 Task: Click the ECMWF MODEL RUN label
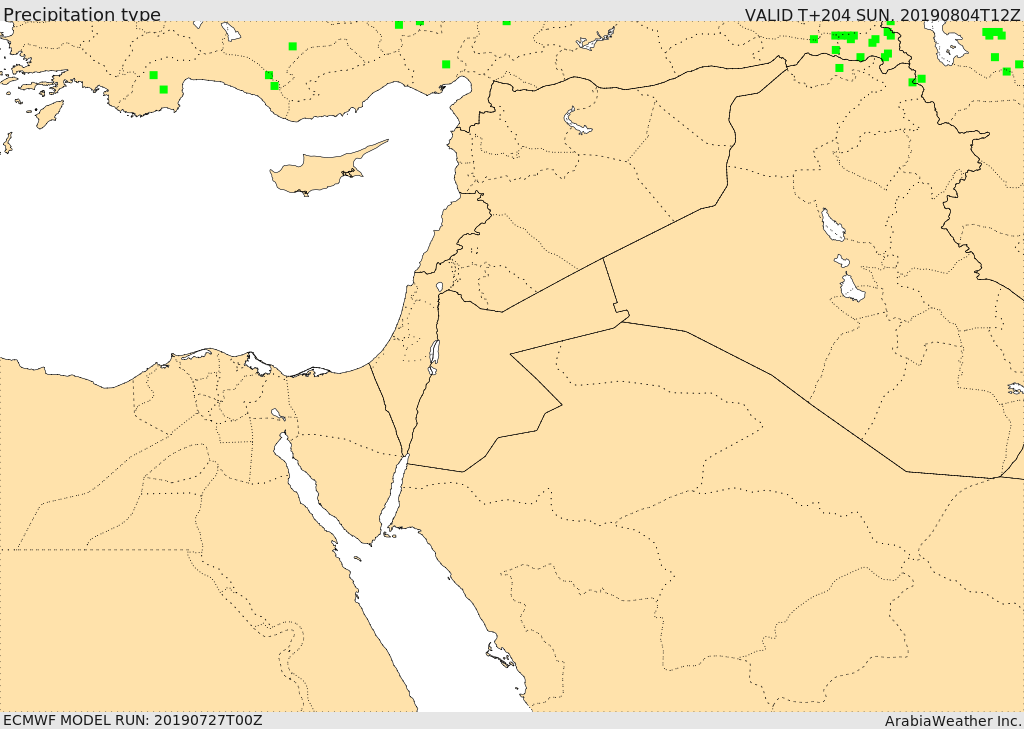pyautogui.click(x=132, y=720)
